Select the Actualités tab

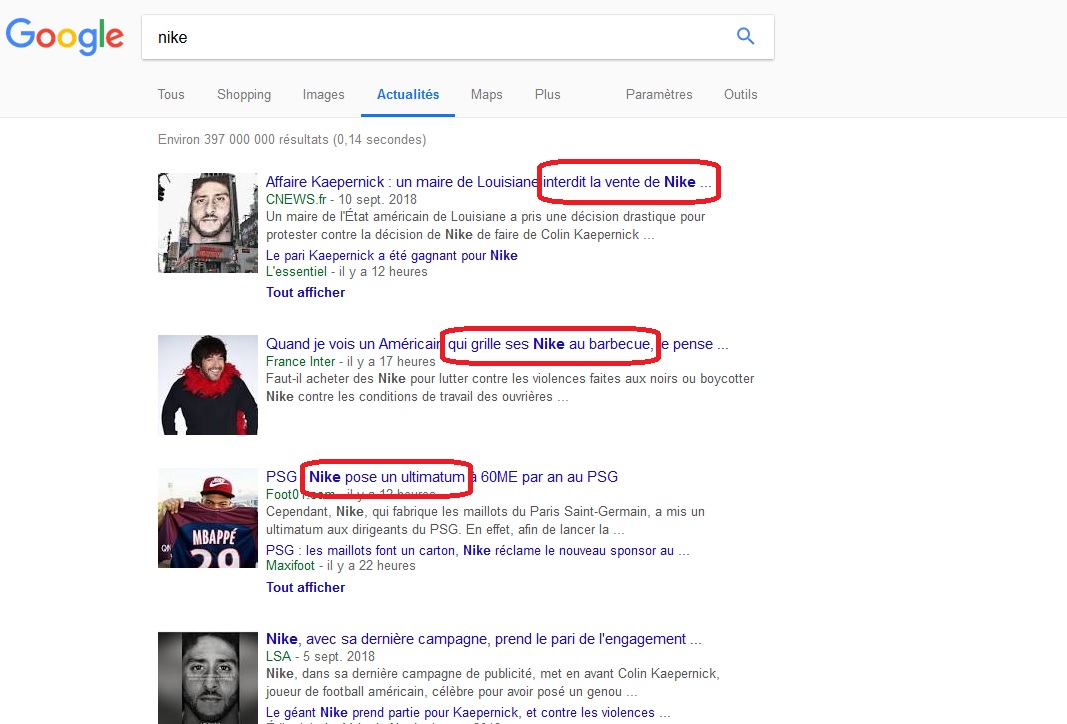click(408, 95)
